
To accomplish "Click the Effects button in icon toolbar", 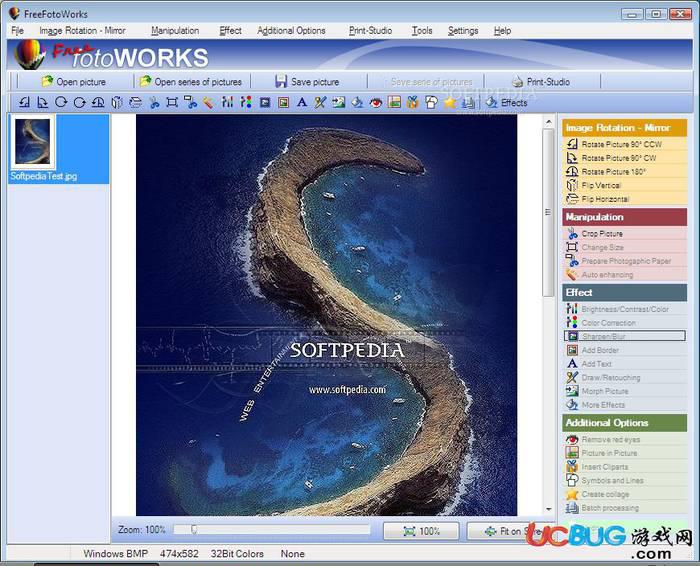I will [x=507, y=103].
